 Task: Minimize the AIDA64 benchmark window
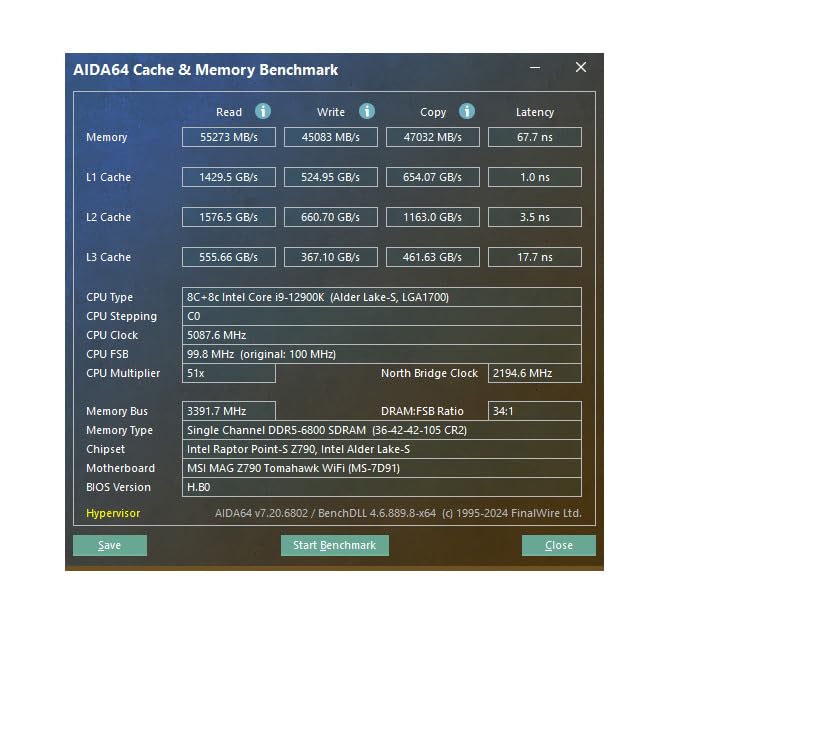(536, 68)
